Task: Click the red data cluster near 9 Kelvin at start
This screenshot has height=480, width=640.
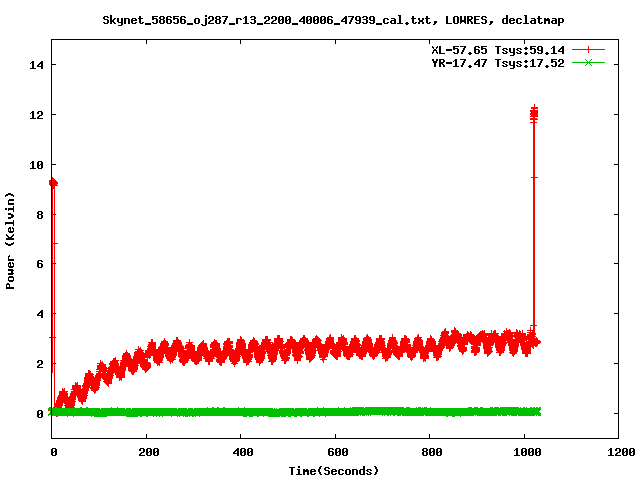Action: click(x=53, y=183)
